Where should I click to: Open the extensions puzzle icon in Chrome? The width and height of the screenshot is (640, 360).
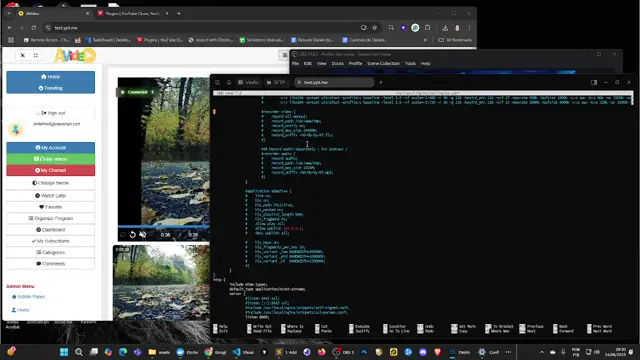pyautogui.click(x=427, y=28)
